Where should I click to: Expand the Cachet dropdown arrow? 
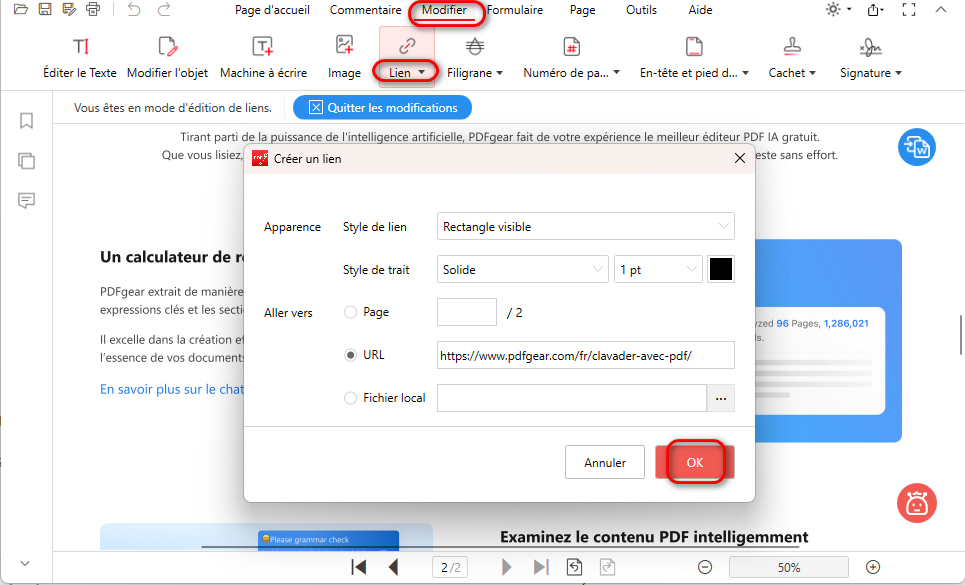pyautogui.click(x=812, y=73)
